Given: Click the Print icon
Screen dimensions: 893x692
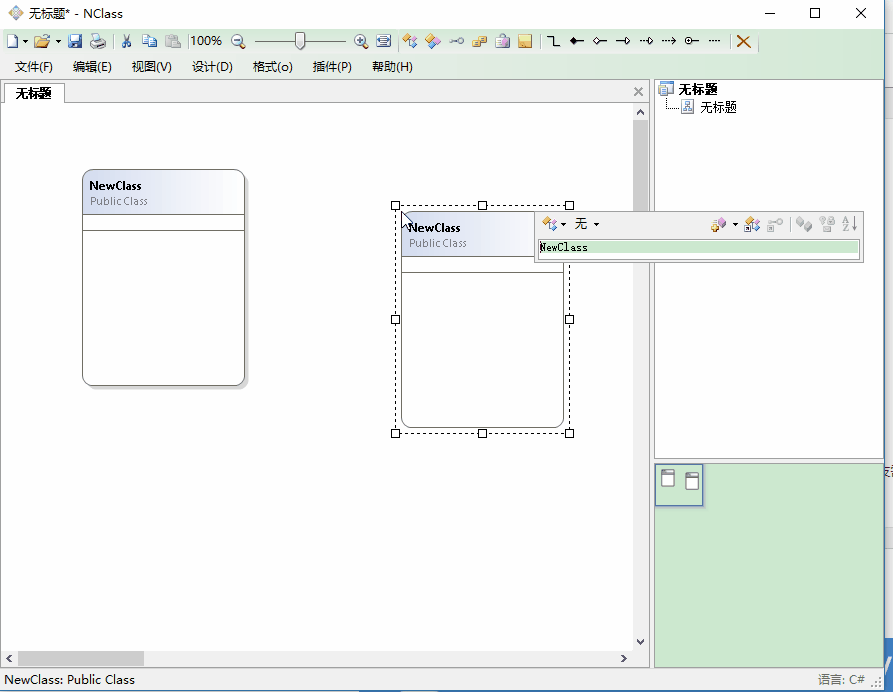Looking at the screenshot, I should point(98,41).
